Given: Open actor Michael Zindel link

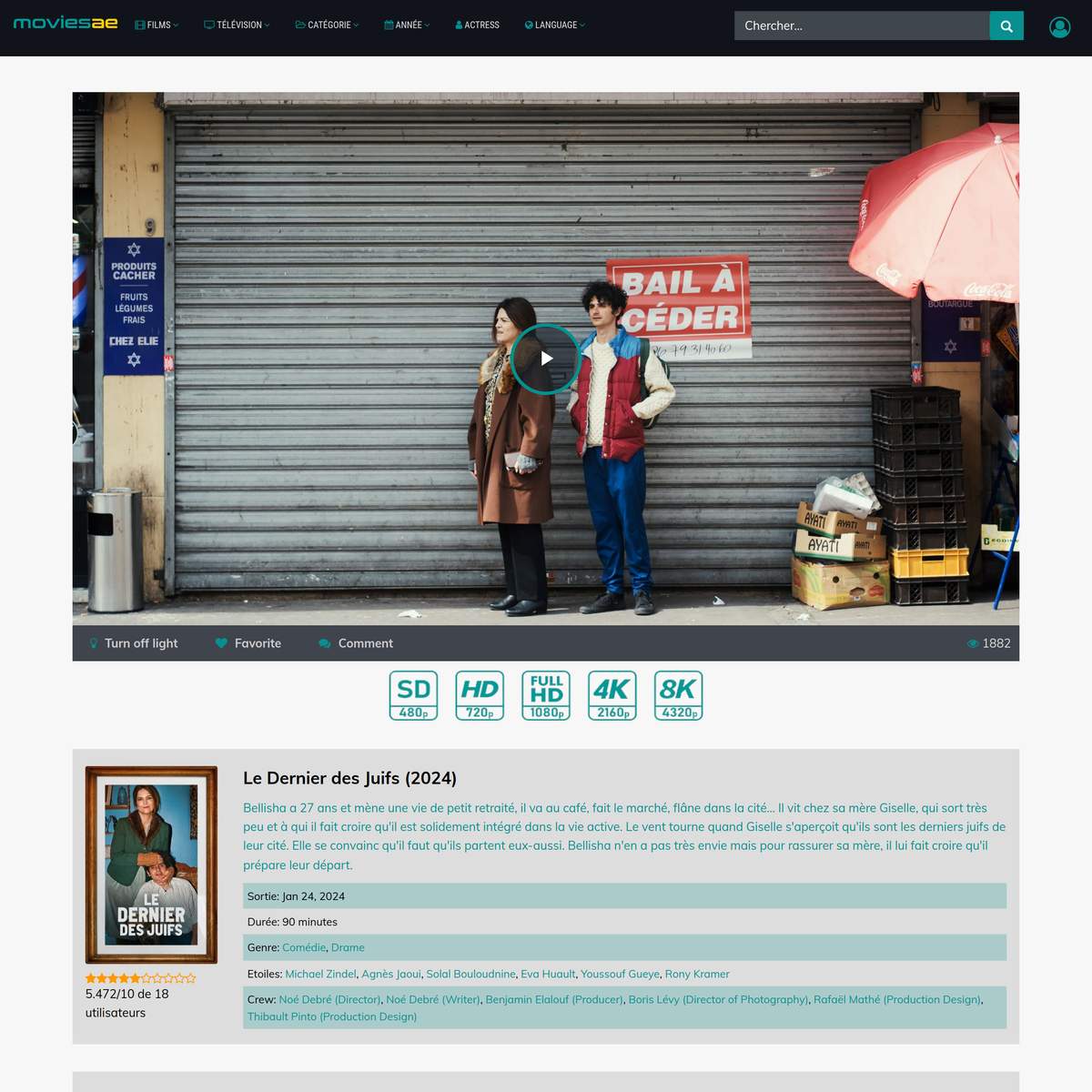Looking at the screenshot, I should click(320, 974).
